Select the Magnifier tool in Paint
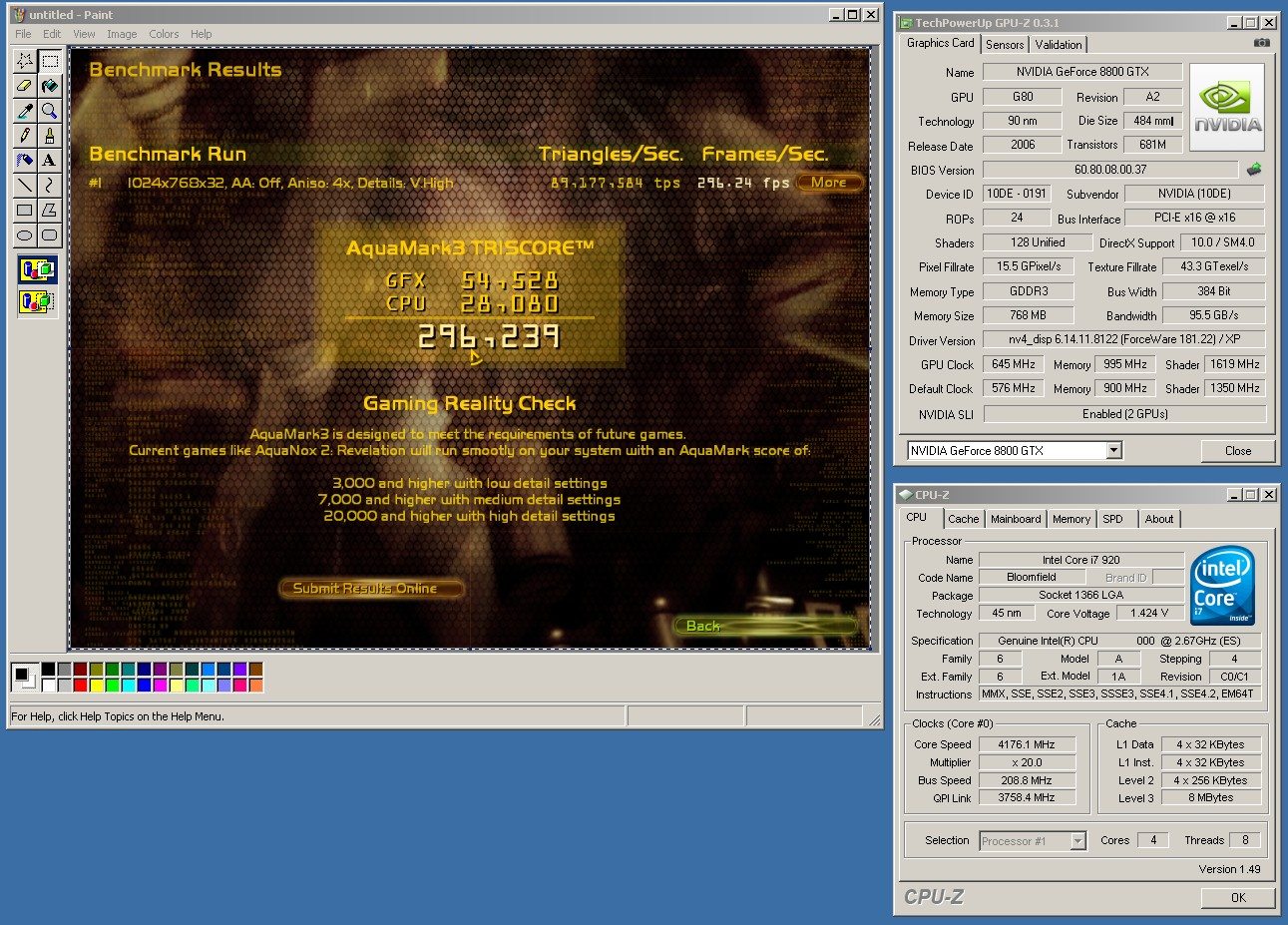Screen dimensions: 1288x925 pos(50,111)
